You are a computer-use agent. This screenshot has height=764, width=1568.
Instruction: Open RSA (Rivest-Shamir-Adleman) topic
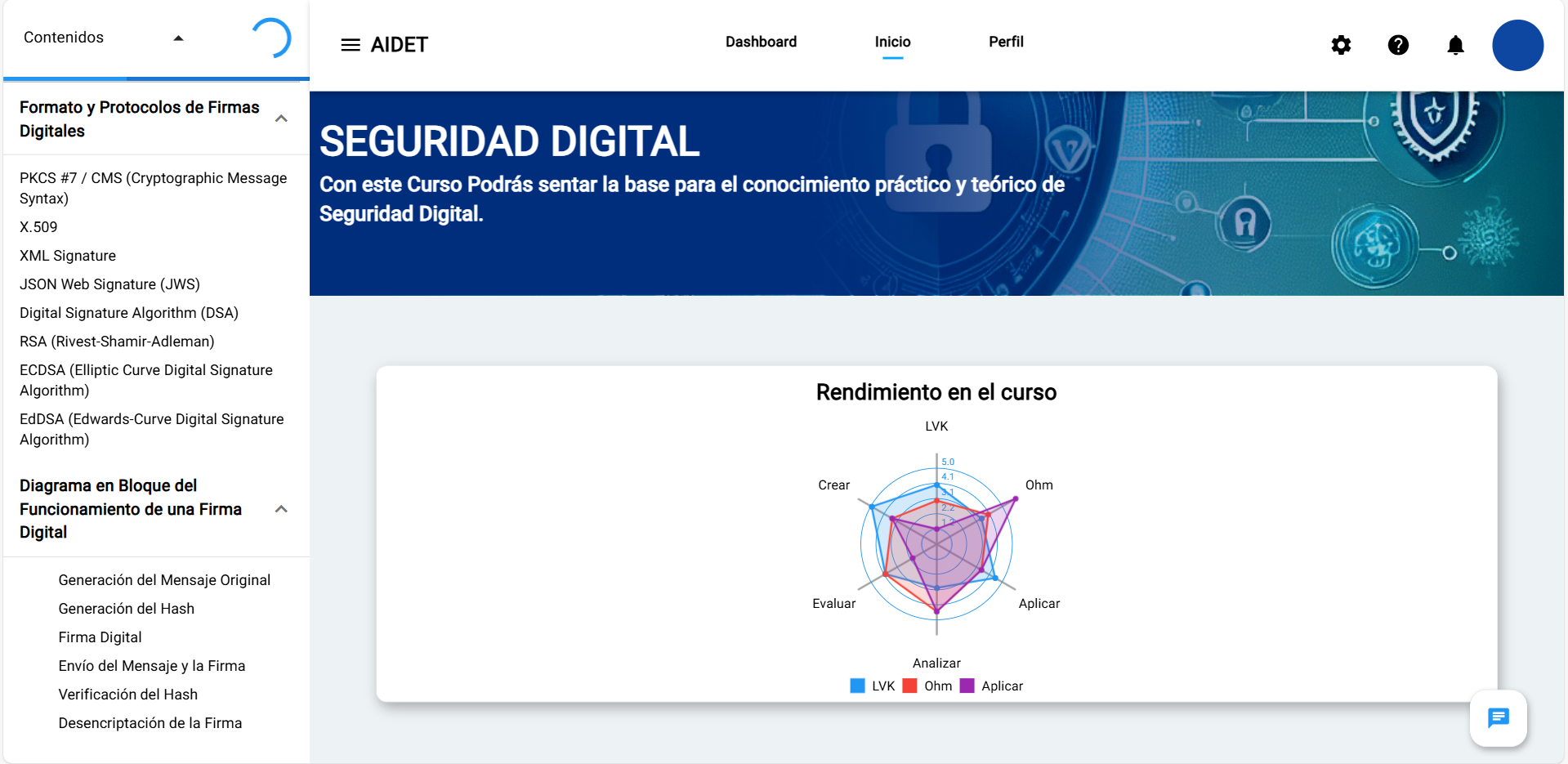[117, 342]
